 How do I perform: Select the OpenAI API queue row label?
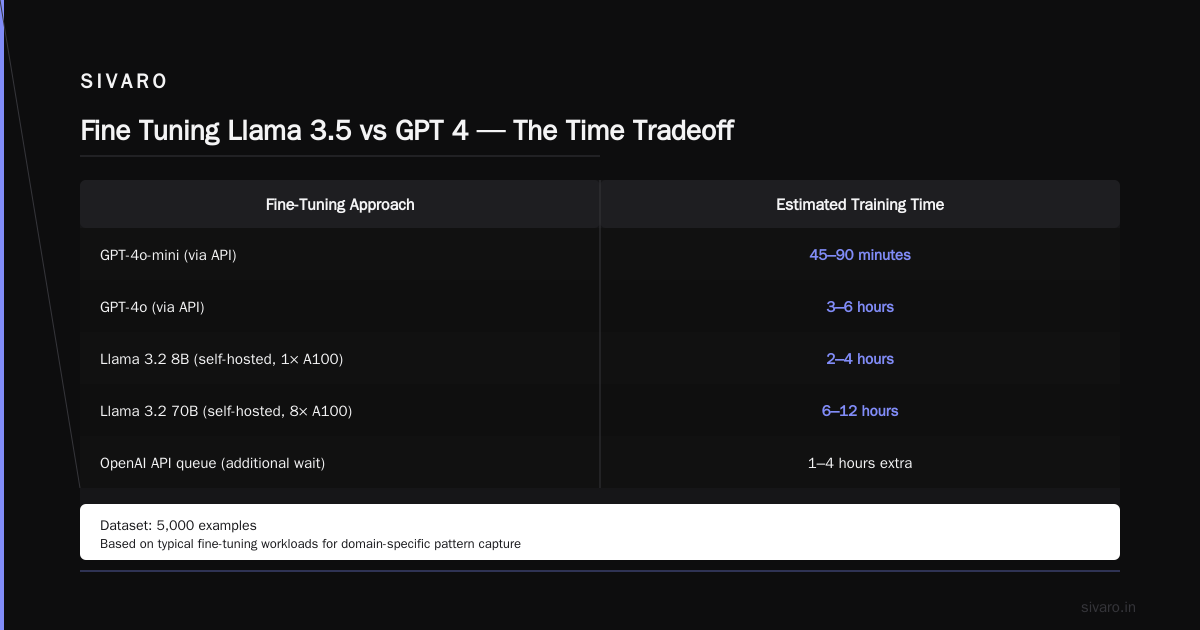[x=213, y=463]
